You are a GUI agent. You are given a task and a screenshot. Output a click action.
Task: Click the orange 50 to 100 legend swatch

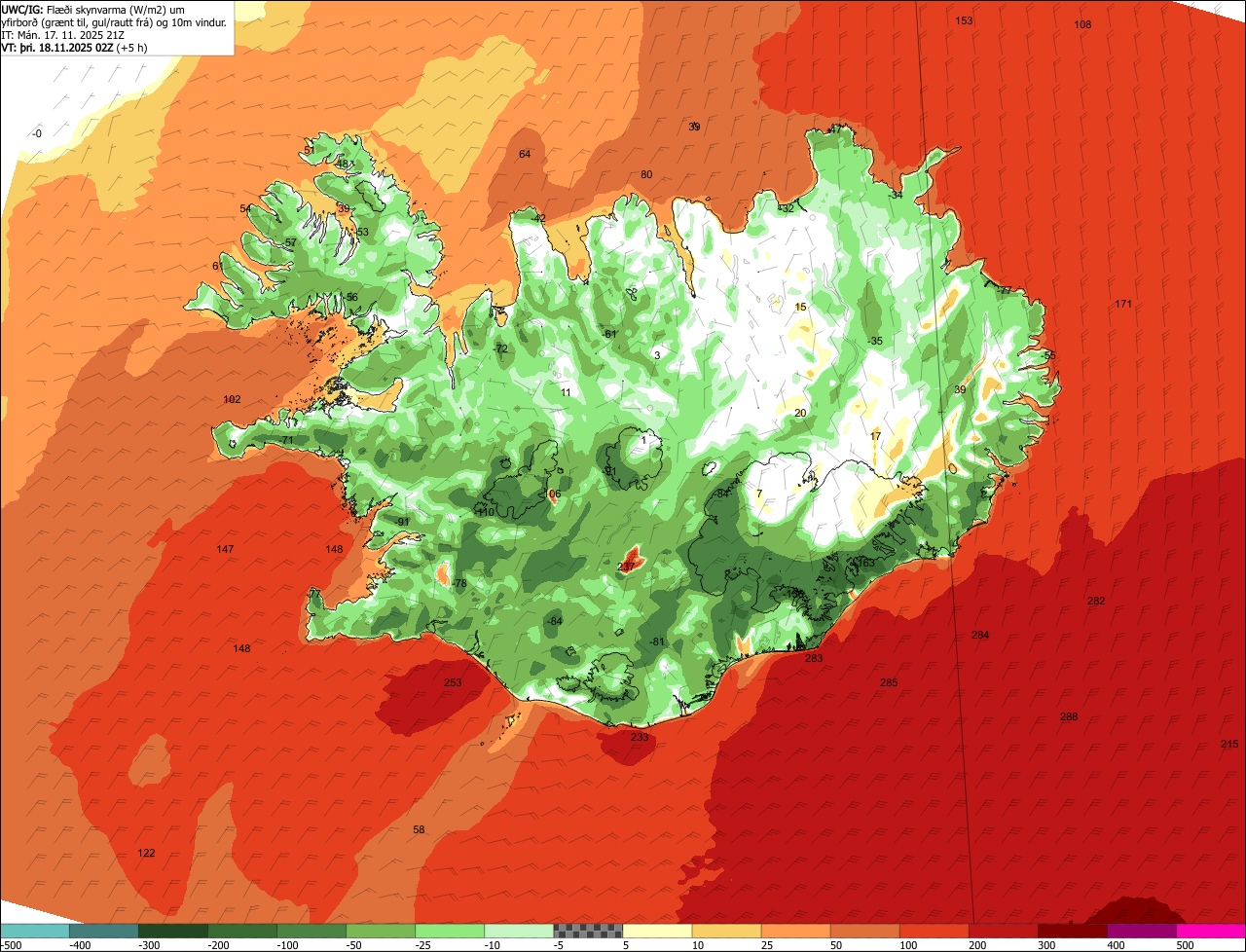click(x=864, y=931)
